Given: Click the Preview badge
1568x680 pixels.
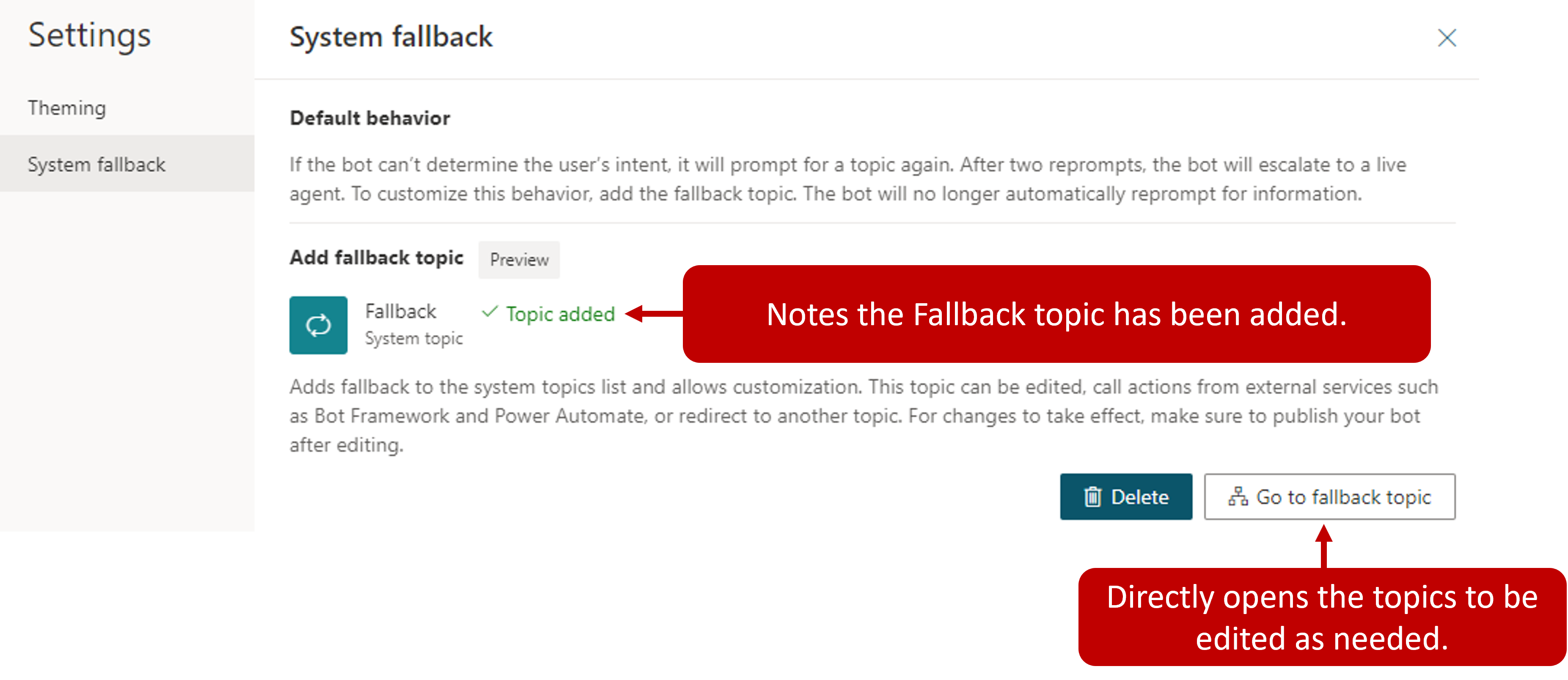Looking at the screenshot, I should [519, 260].
